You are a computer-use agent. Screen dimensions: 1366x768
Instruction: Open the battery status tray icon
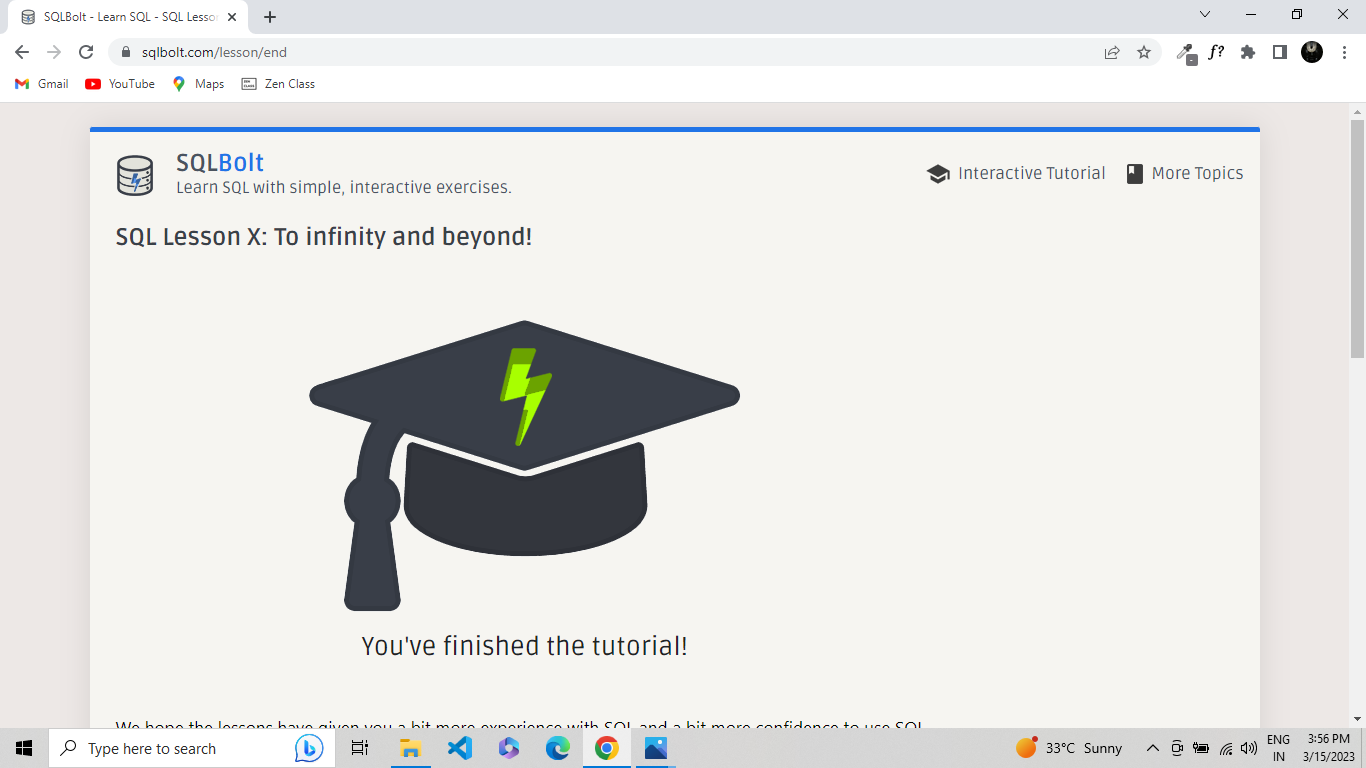pyautogui.click(x=1201, y=748)
